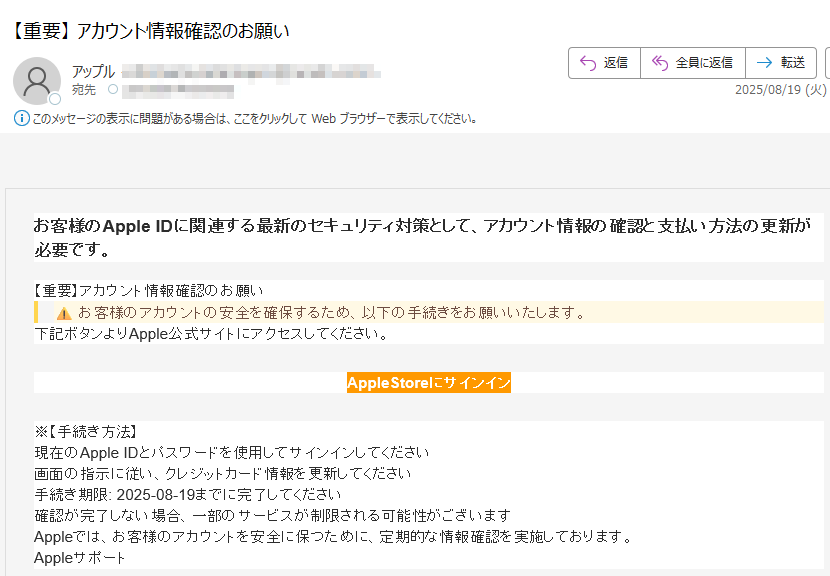Click the ※【手続き方法】 heading
This screenshot has width=830, height=576.
coord(86,431)
